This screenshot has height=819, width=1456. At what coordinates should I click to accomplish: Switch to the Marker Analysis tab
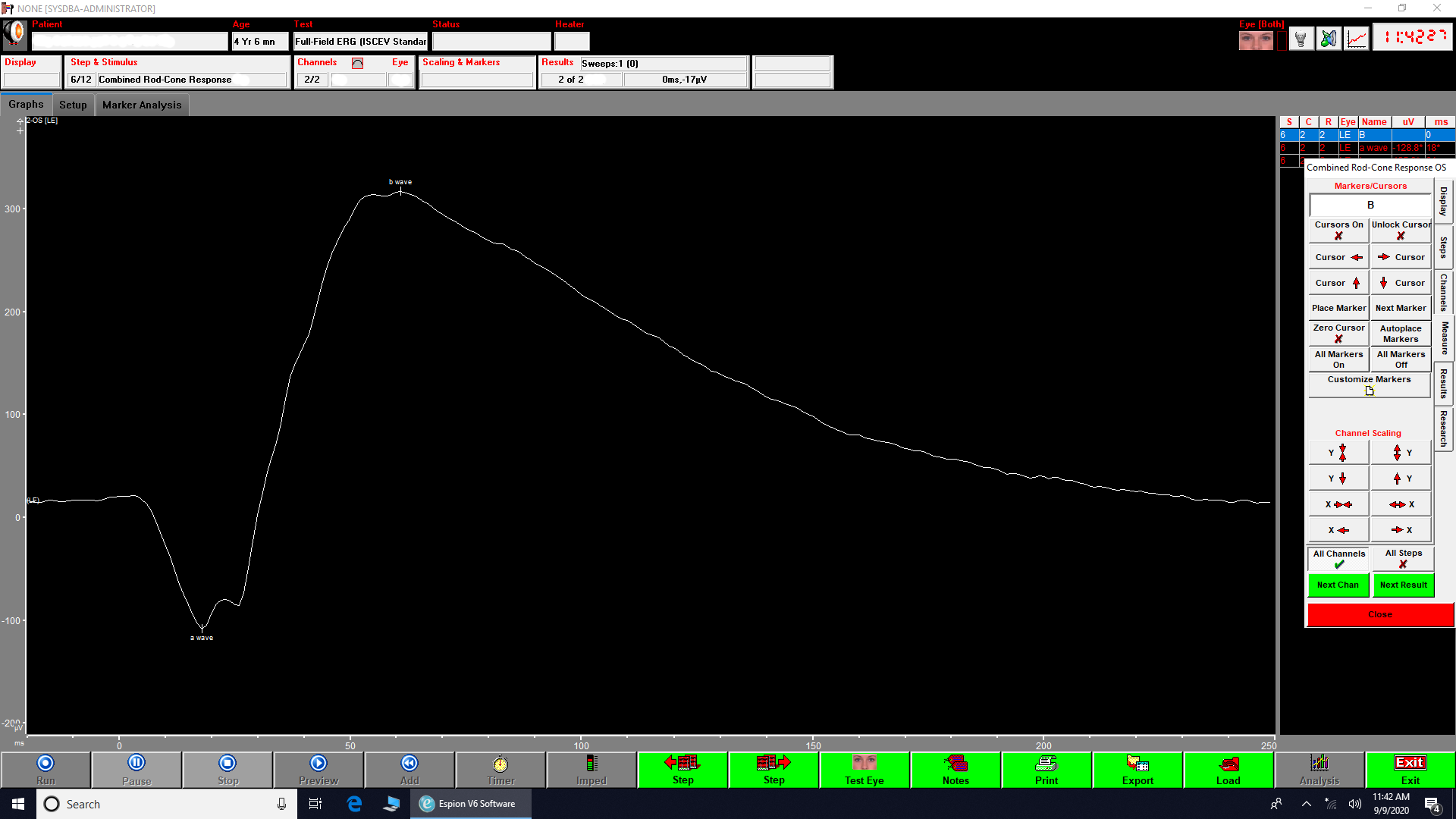(x=142, y=105)
